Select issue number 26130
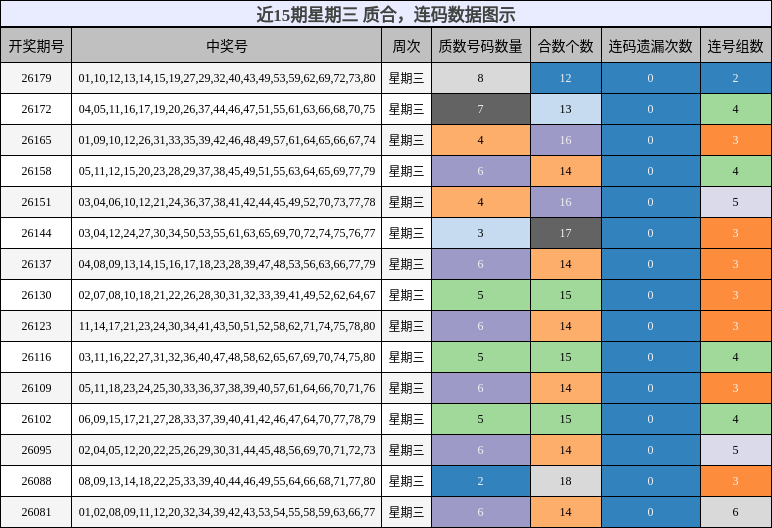This screenshot has height=528, width=772. [x=36, y=295]
